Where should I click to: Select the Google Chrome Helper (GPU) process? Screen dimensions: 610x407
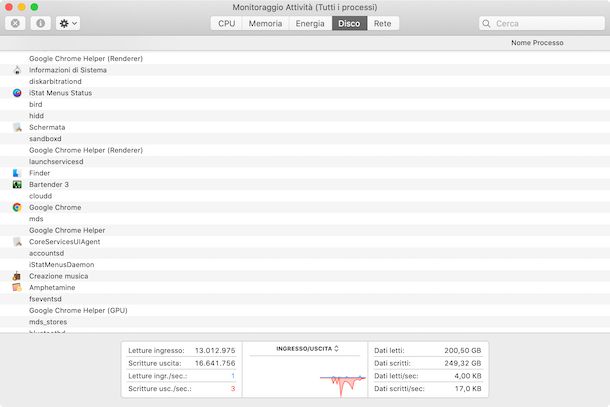[78, 310]
